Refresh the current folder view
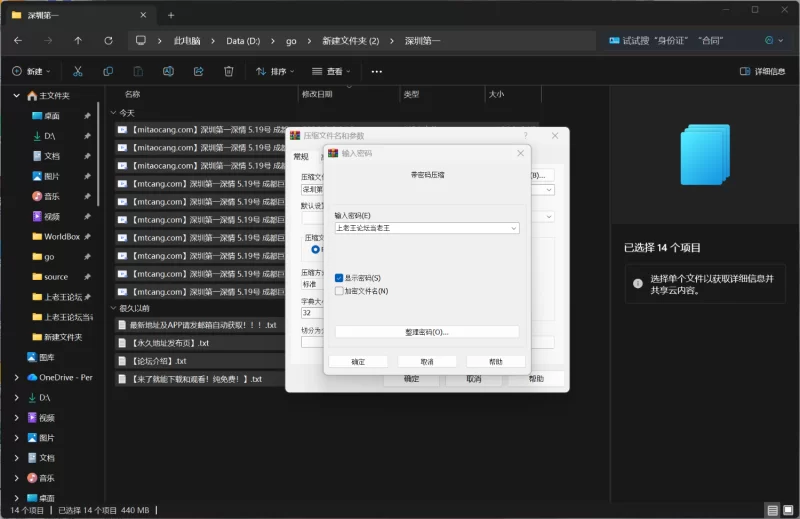Viewport: 800px width, 519px height. coord(108,40)
